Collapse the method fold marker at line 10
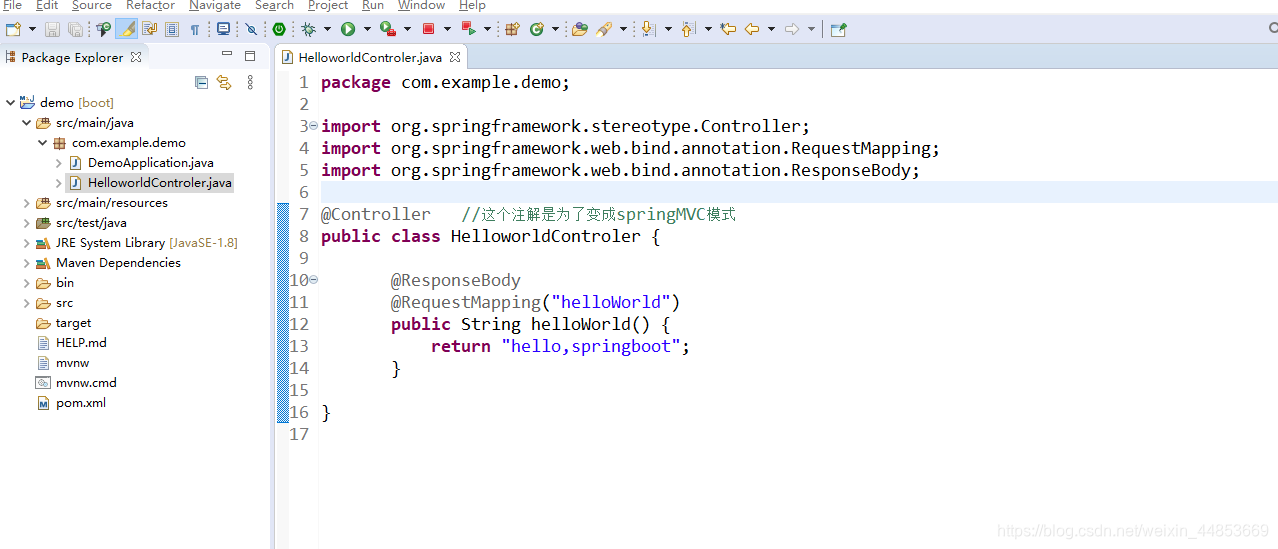The image size is (1278, 549). point(313,280)
